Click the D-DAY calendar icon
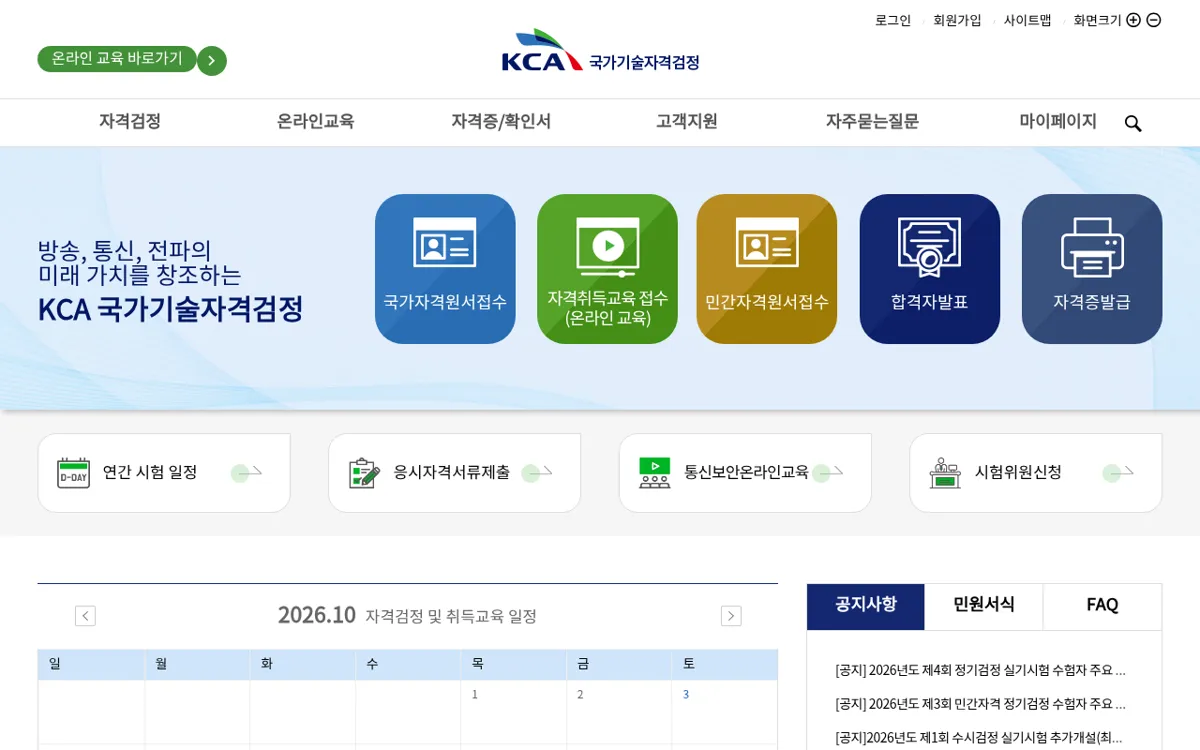Image resolution: width=1200 pixels, height=750 pixels. click(x=73, y=472)
